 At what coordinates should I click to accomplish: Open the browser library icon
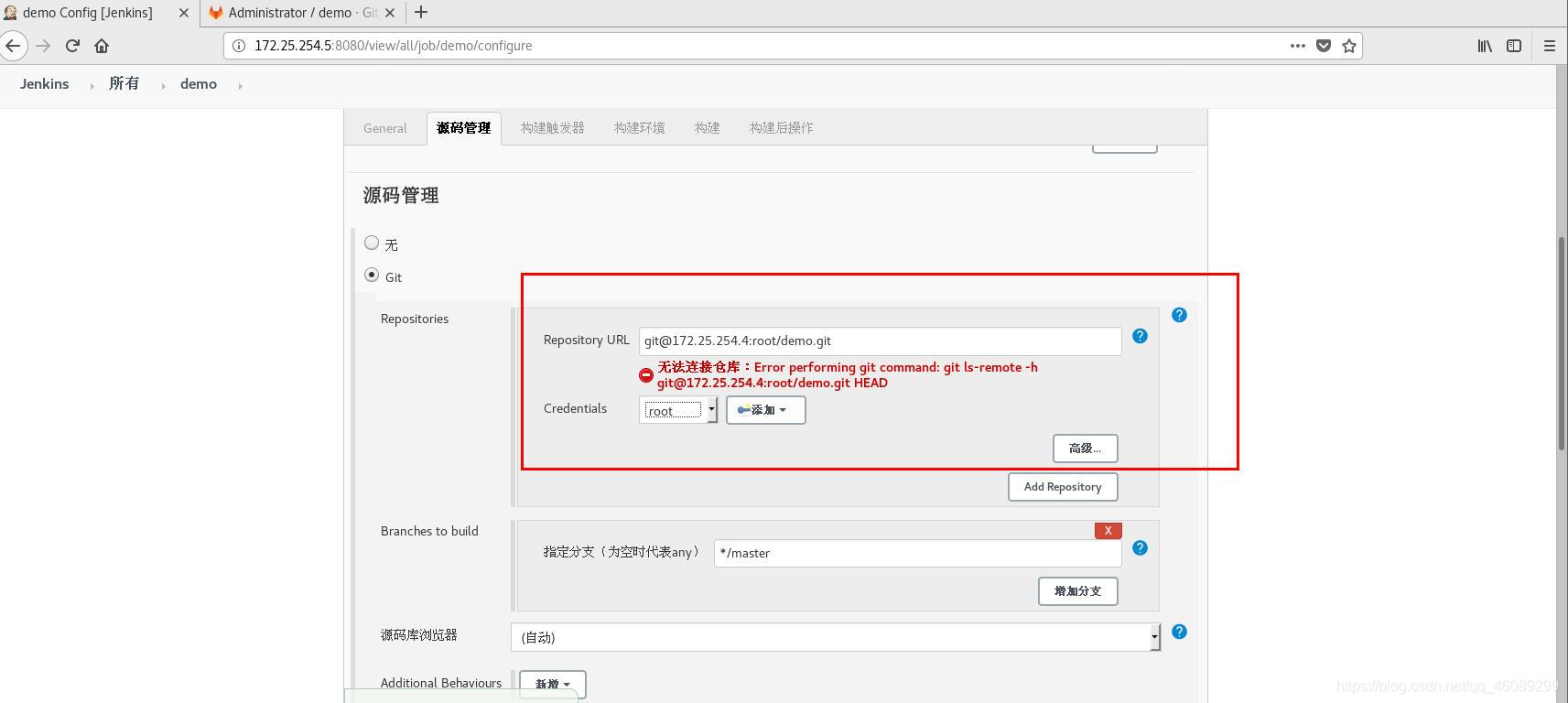[x=1485, y=46]
